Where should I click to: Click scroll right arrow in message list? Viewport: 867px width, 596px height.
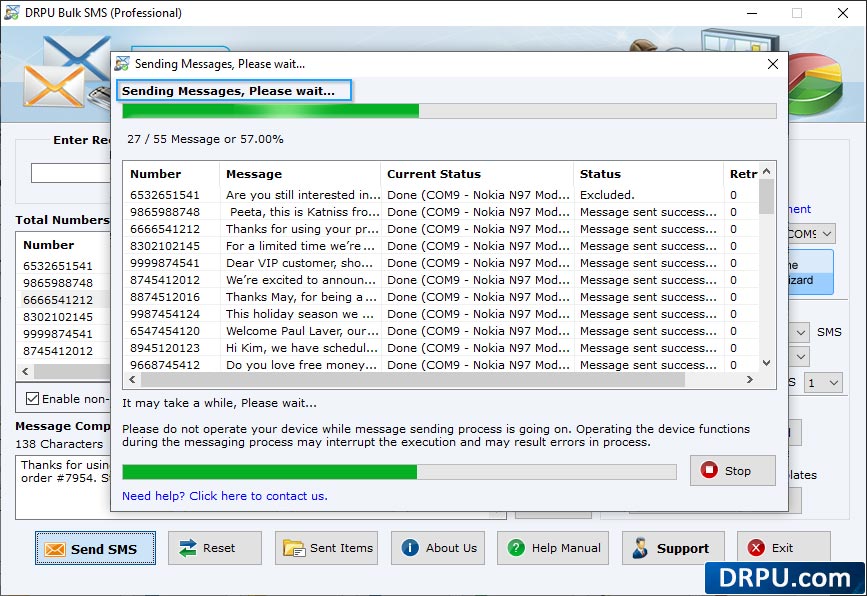coord(750,379)
